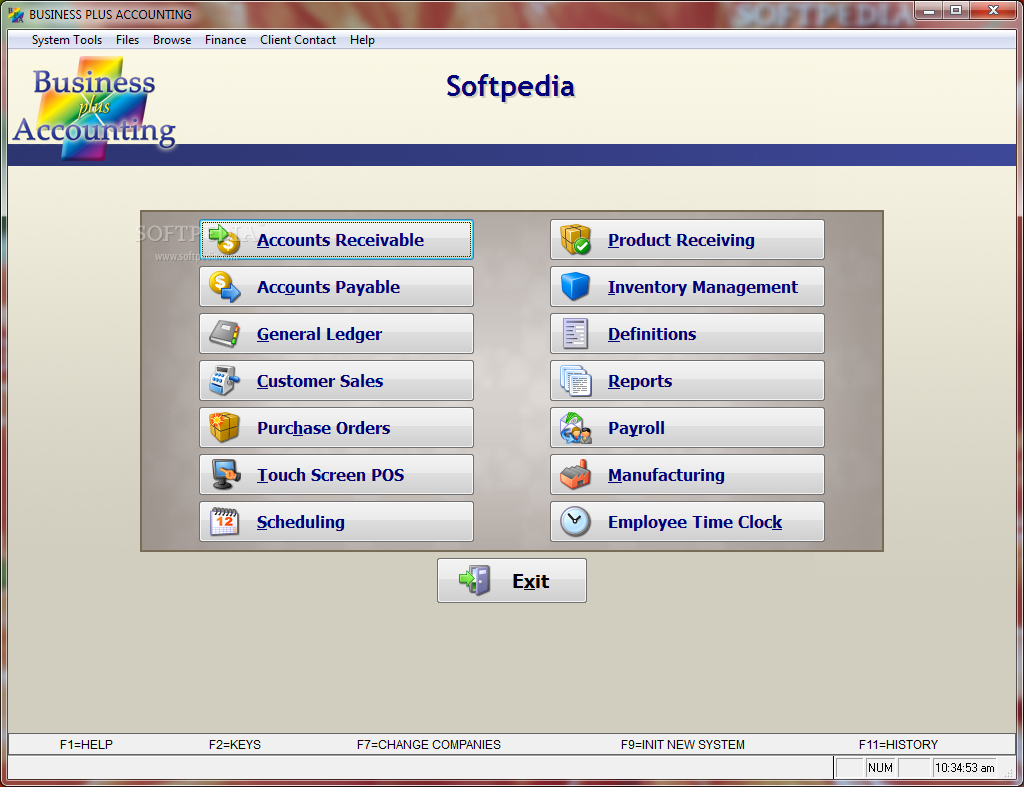
Task: View the Reports section
Action: (687, 381)
